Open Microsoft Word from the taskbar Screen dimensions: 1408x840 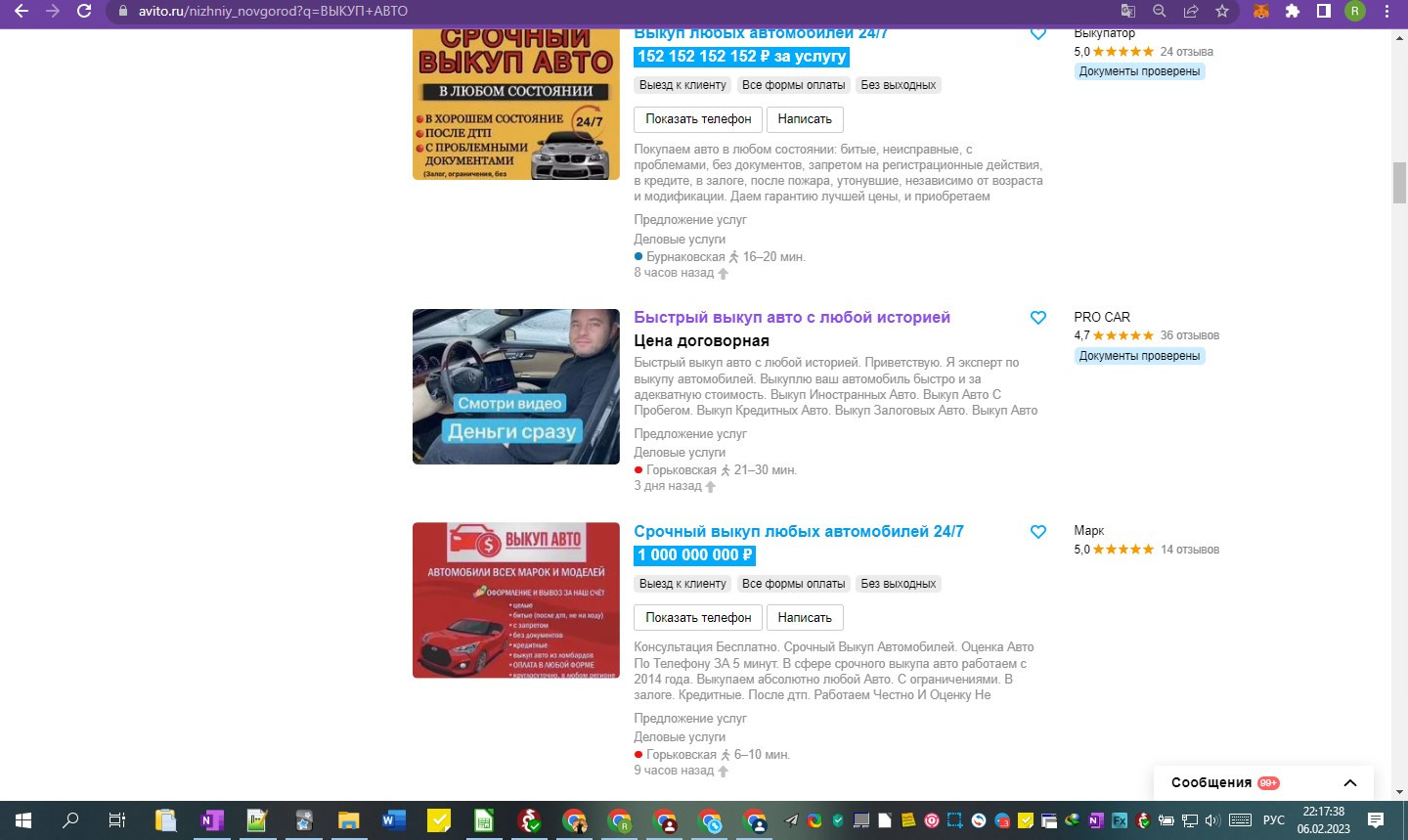(393, 820)
